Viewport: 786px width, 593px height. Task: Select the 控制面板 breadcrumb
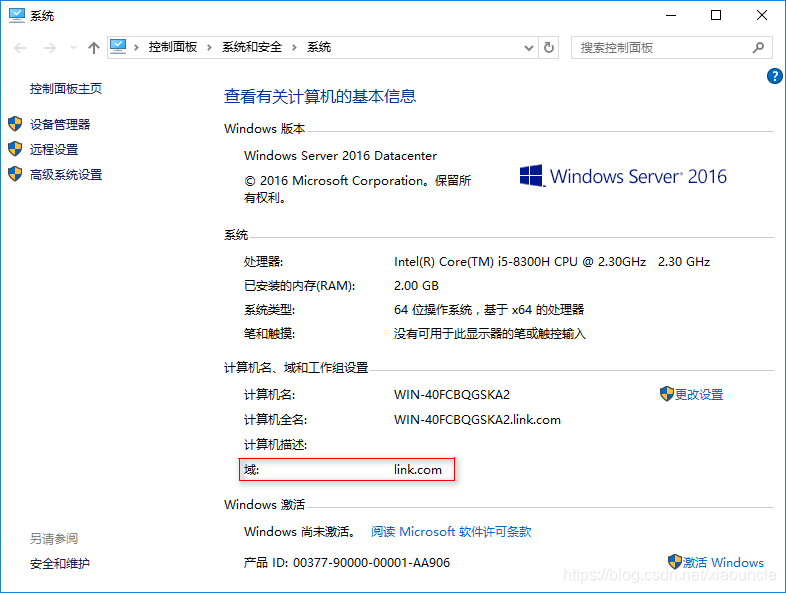[x=172, y=47]
